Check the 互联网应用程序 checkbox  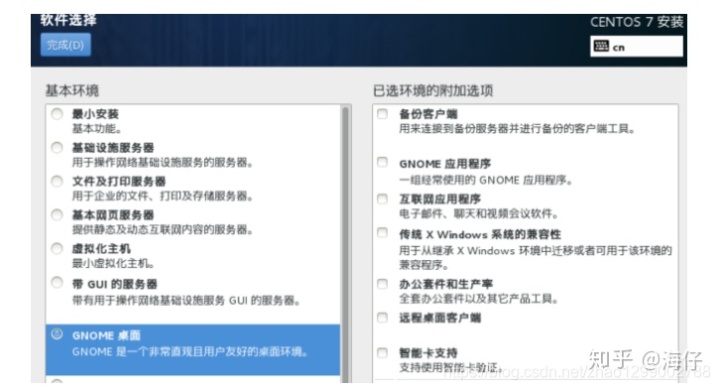[382, 198]
